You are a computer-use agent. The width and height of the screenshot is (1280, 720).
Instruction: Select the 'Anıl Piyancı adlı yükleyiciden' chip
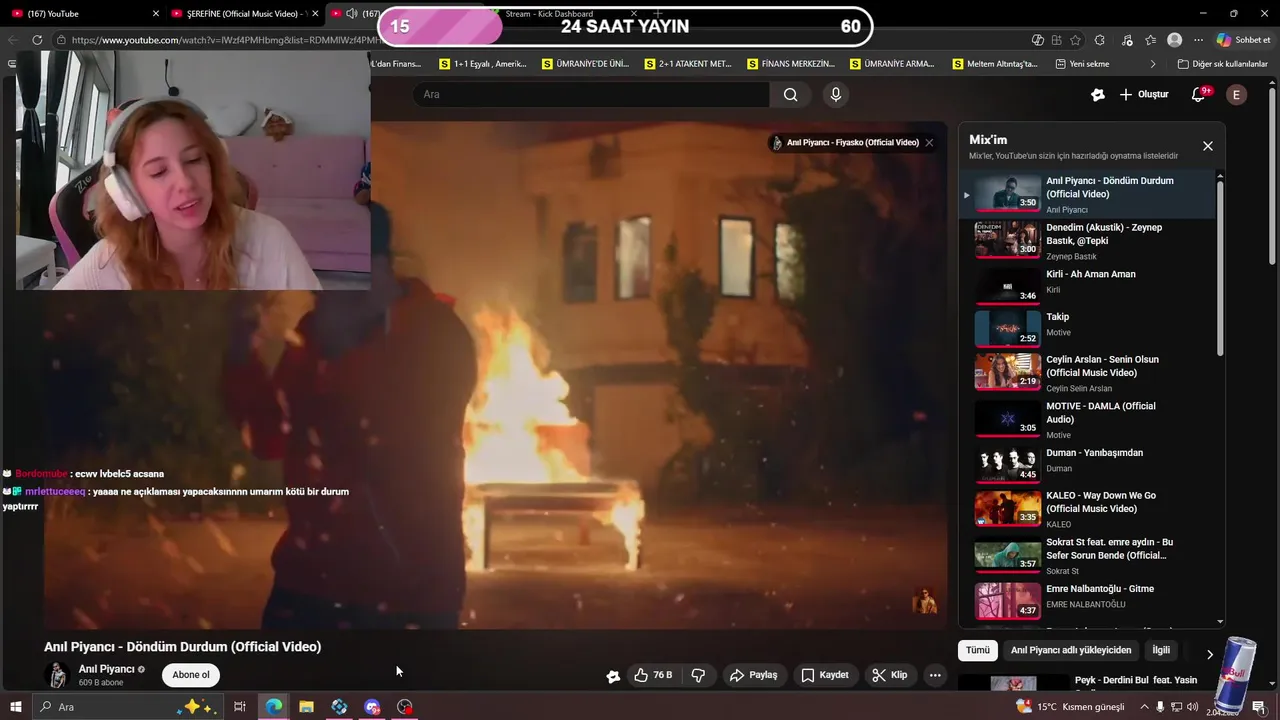tap(1071, 650)
